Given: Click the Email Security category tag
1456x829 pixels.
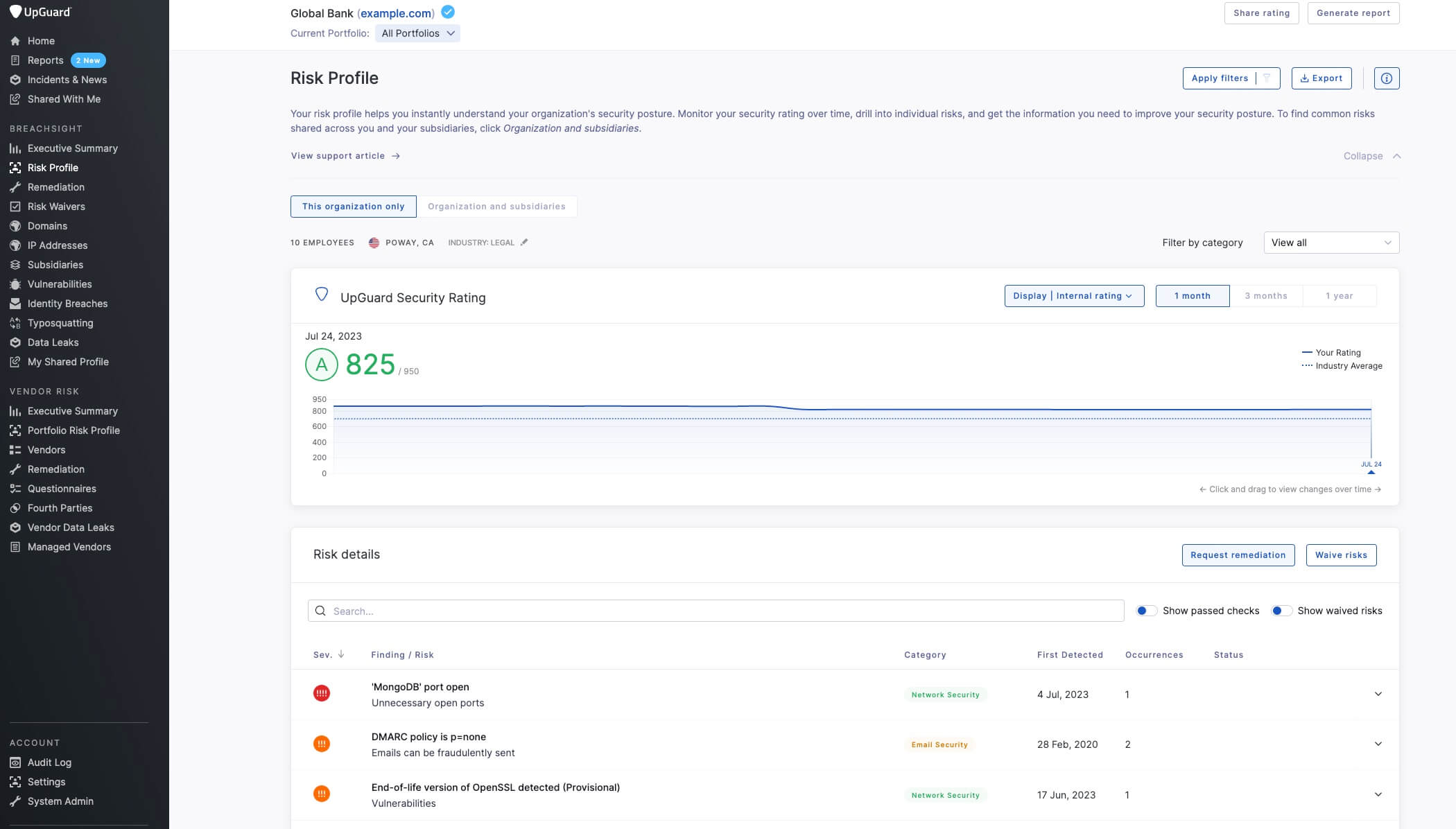Looking at the screenshot, I should click(x=939, y=744).
